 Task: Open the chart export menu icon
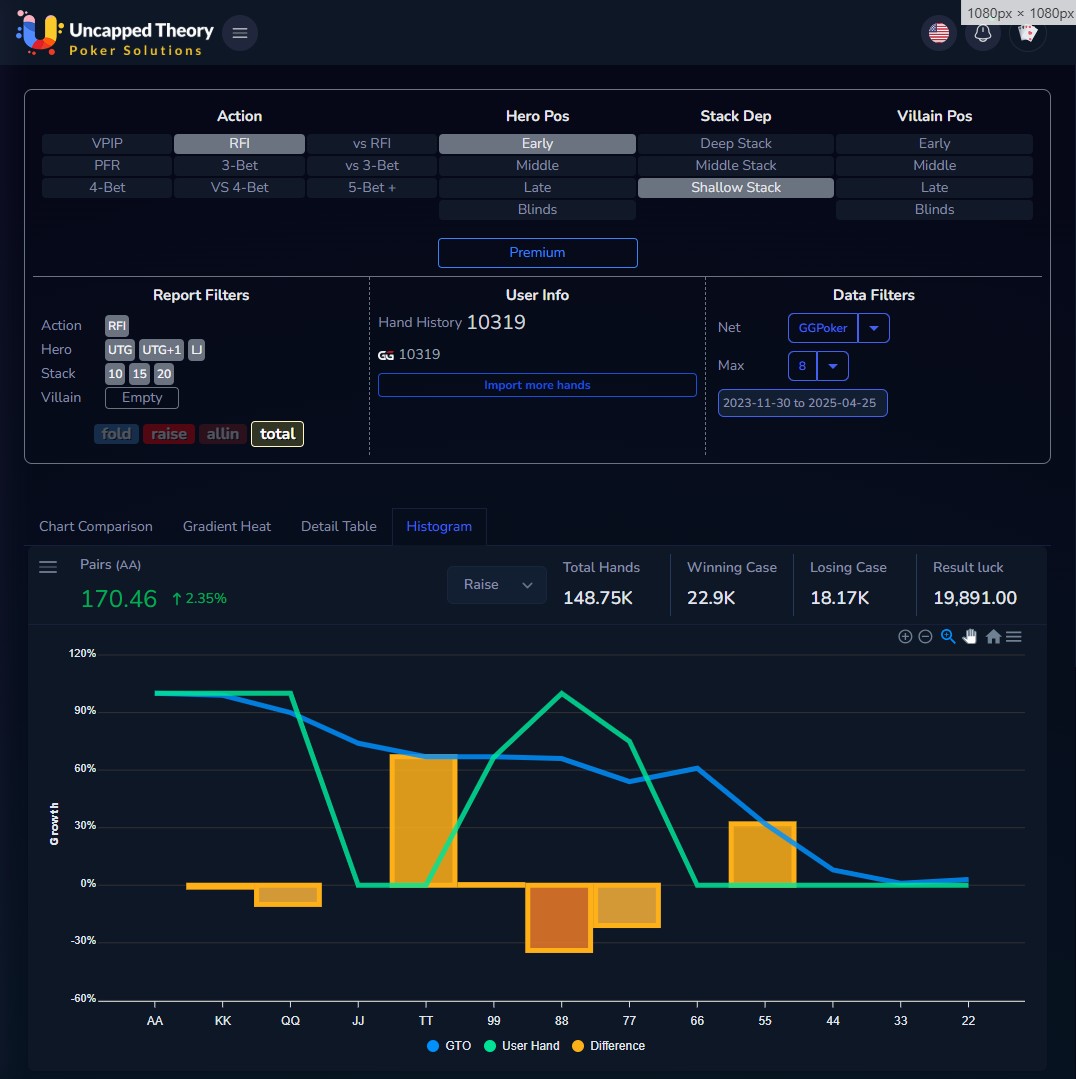[1014, 637]
